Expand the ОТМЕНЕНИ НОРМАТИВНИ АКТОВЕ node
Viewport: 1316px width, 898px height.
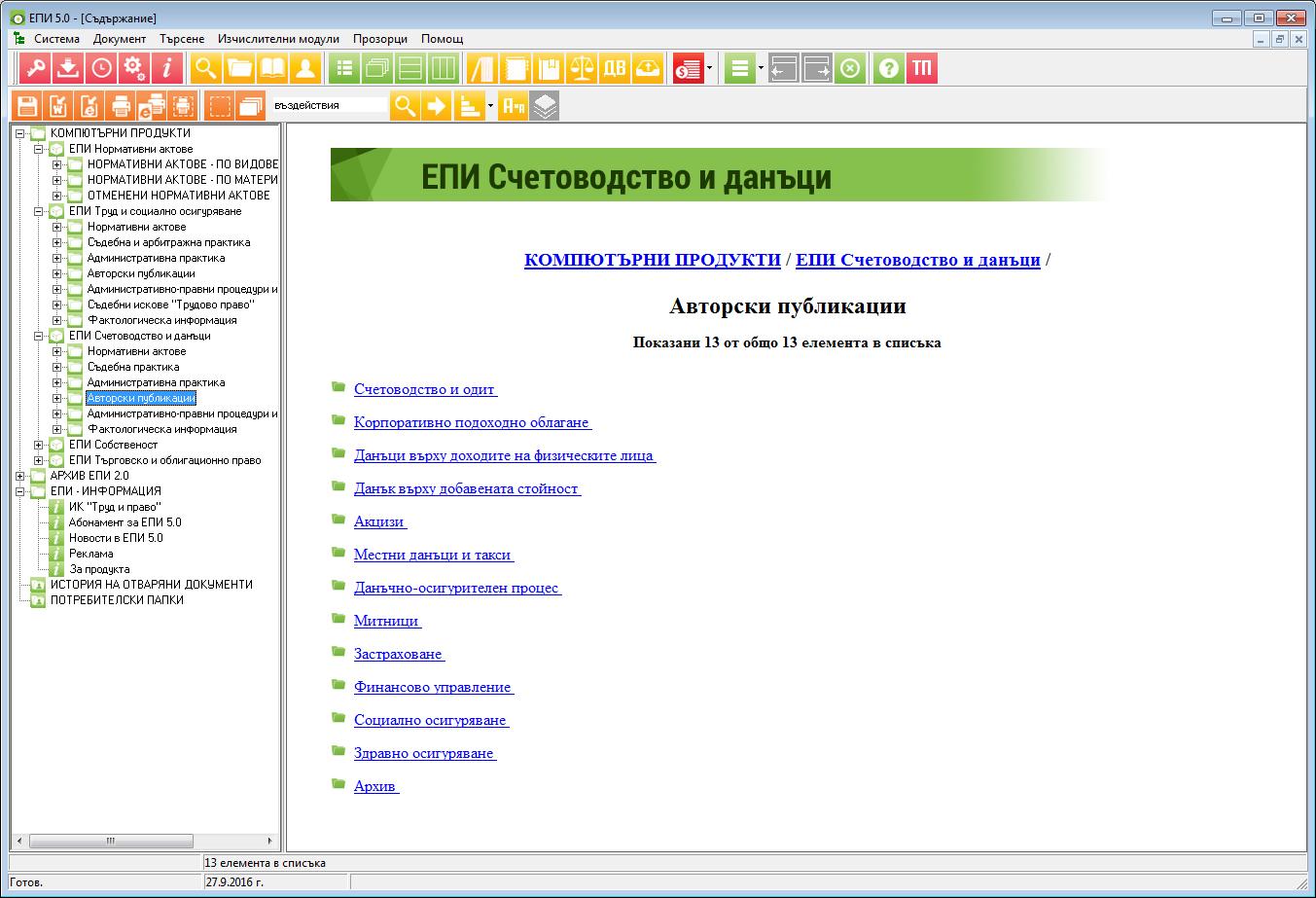coord(56,196)
